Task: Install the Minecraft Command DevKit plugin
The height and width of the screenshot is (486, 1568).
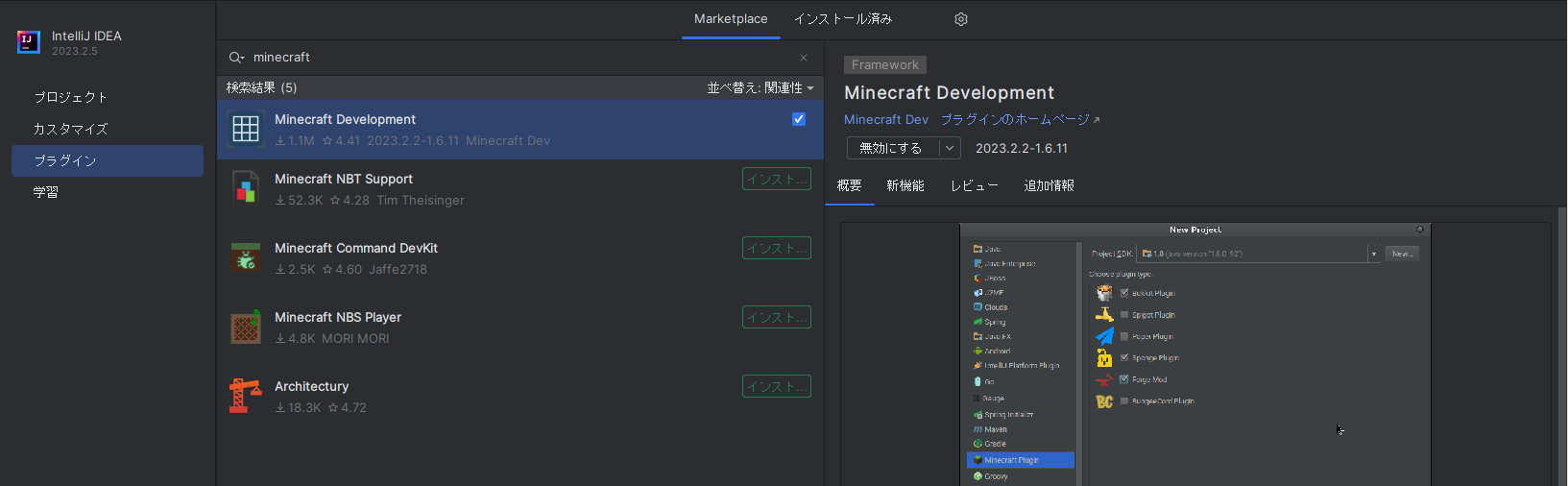Action: coord(777,248)
